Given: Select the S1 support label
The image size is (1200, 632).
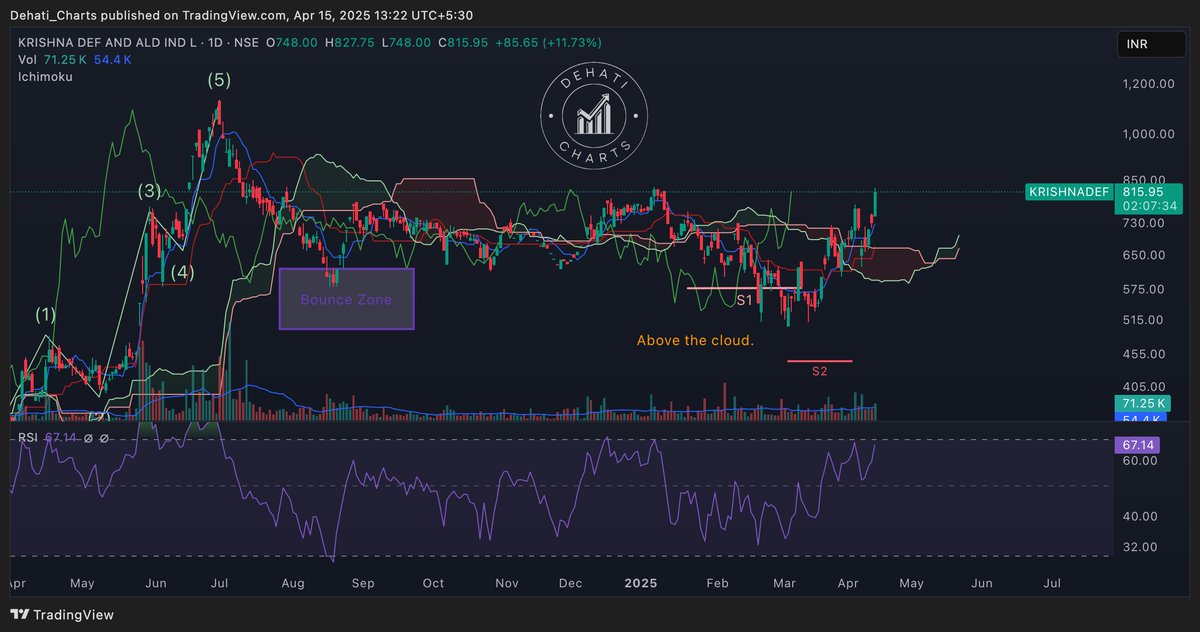Looking at the screenshot, I should coord(745,299).
